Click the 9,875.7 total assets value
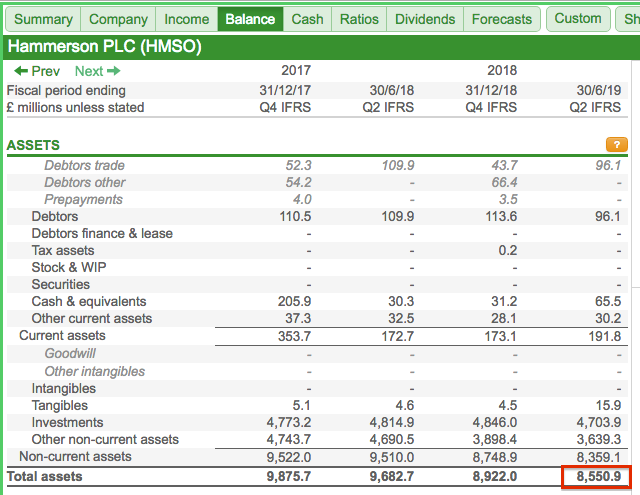 click(x=289, y=477)
